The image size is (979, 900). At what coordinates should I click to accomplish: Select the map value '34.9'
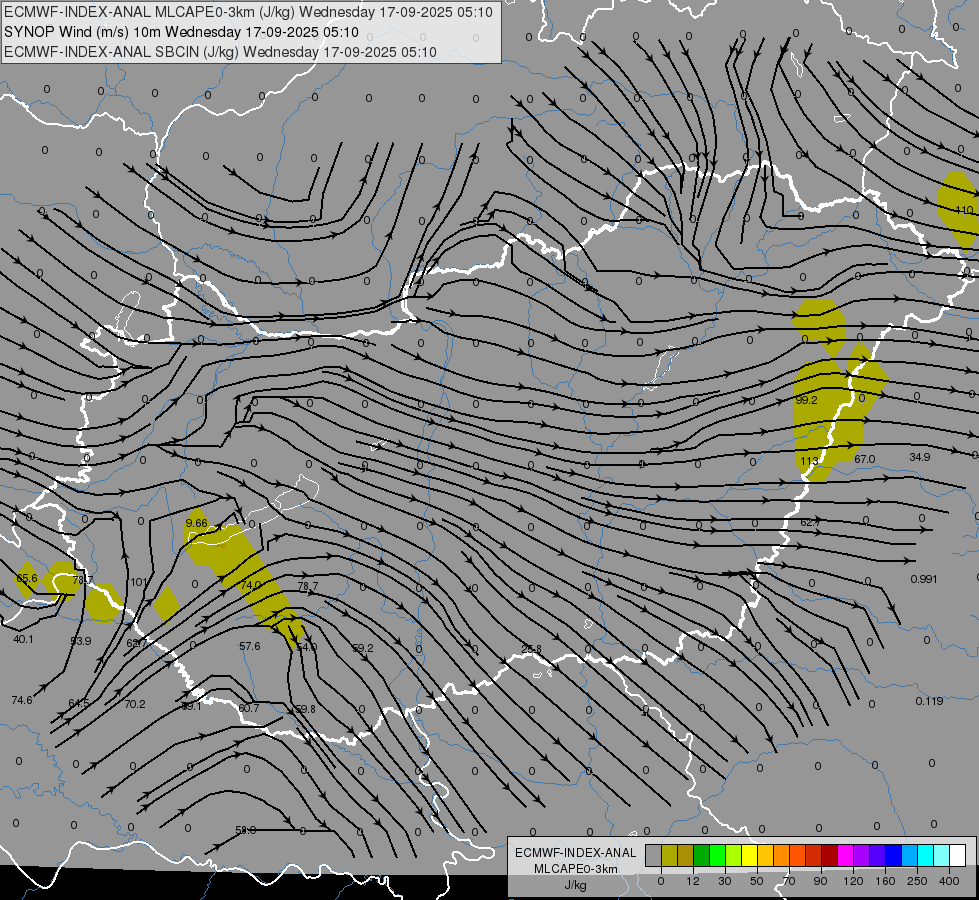pyautogui.click(x=920, y=457)
